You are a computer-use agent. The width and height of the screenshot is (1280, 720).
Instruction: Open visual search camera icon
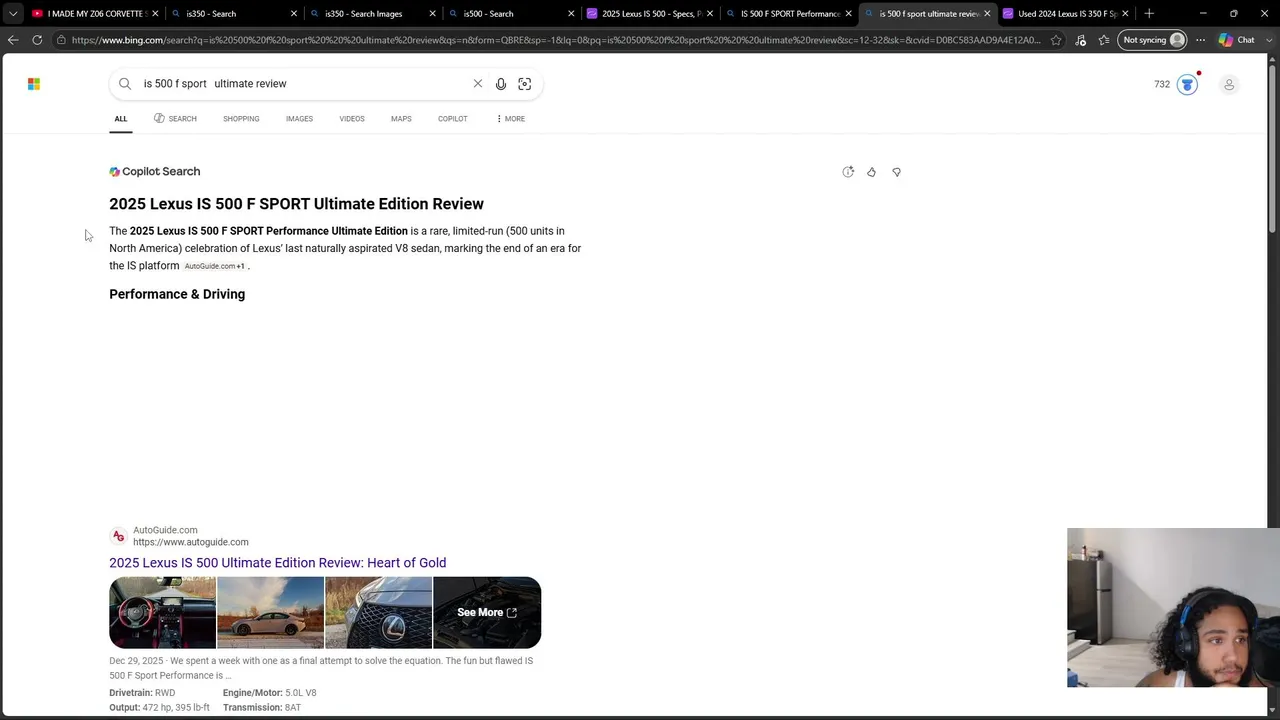tap(525, 84)
